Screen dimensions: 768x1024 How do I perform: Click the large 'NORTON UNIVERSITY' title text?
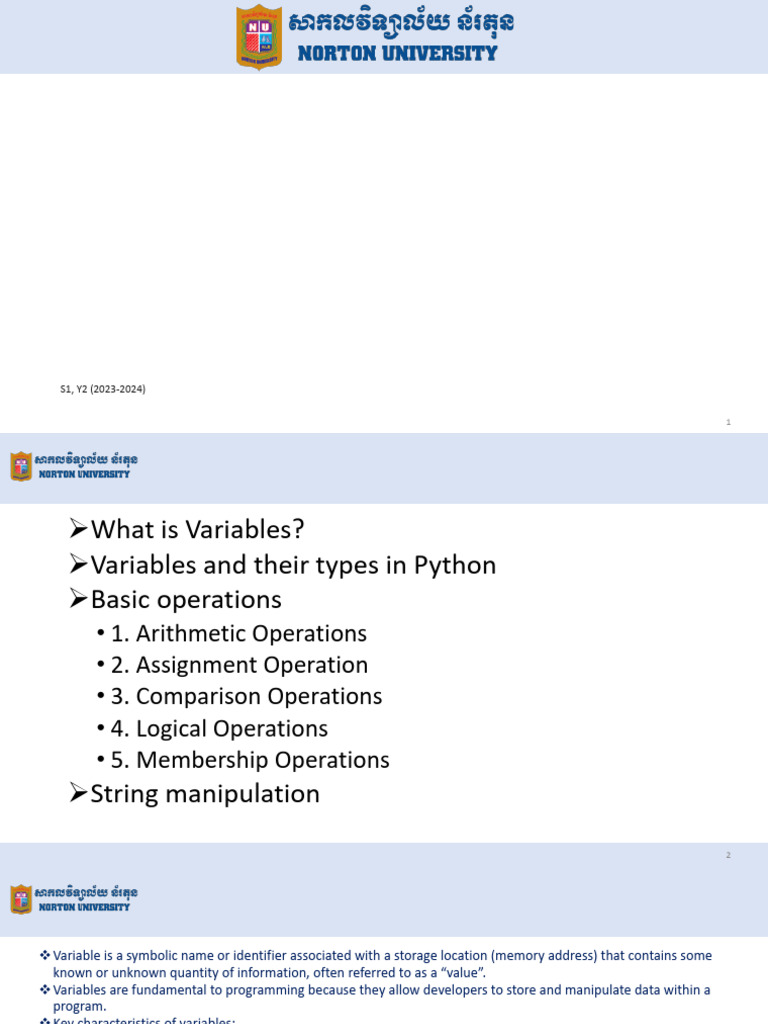click(x=397, y=54)
